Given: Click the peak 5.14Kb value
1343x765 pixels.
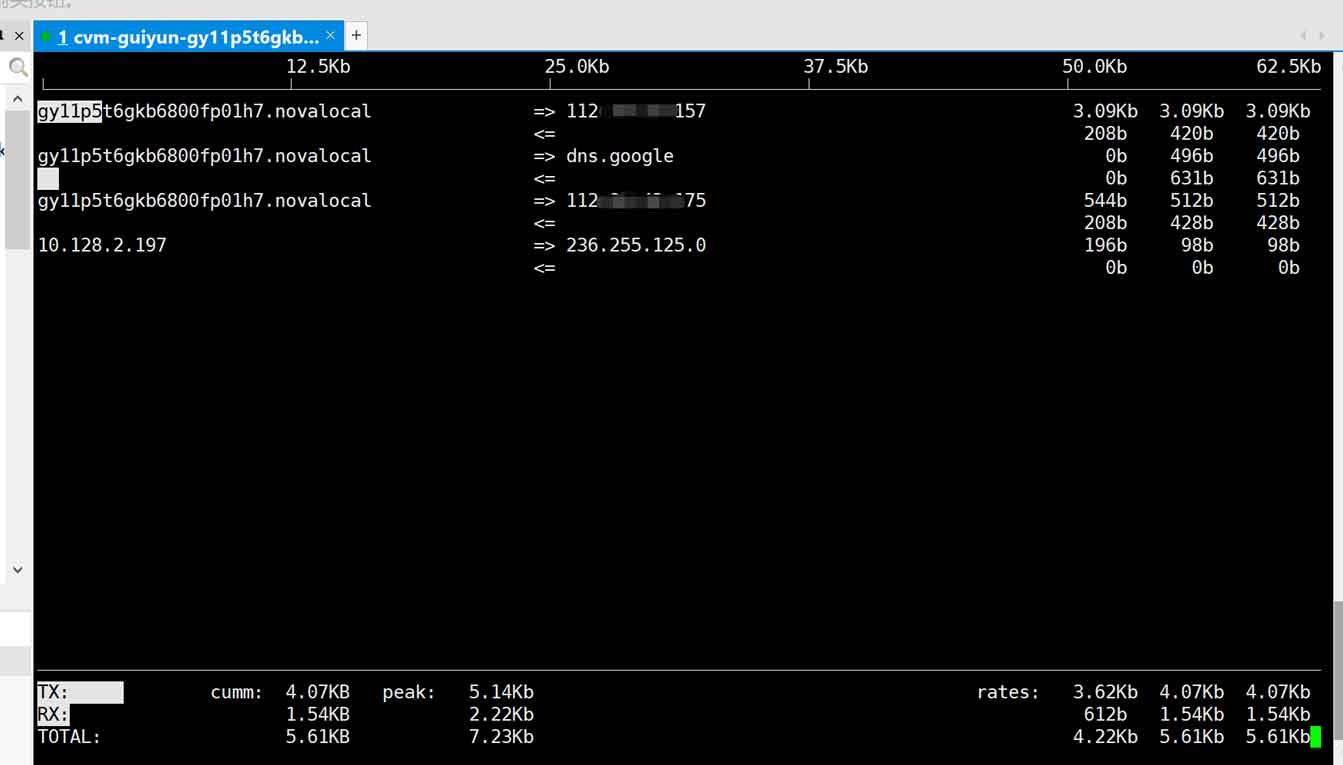Looking at the screenshot, I should [501, 692].
